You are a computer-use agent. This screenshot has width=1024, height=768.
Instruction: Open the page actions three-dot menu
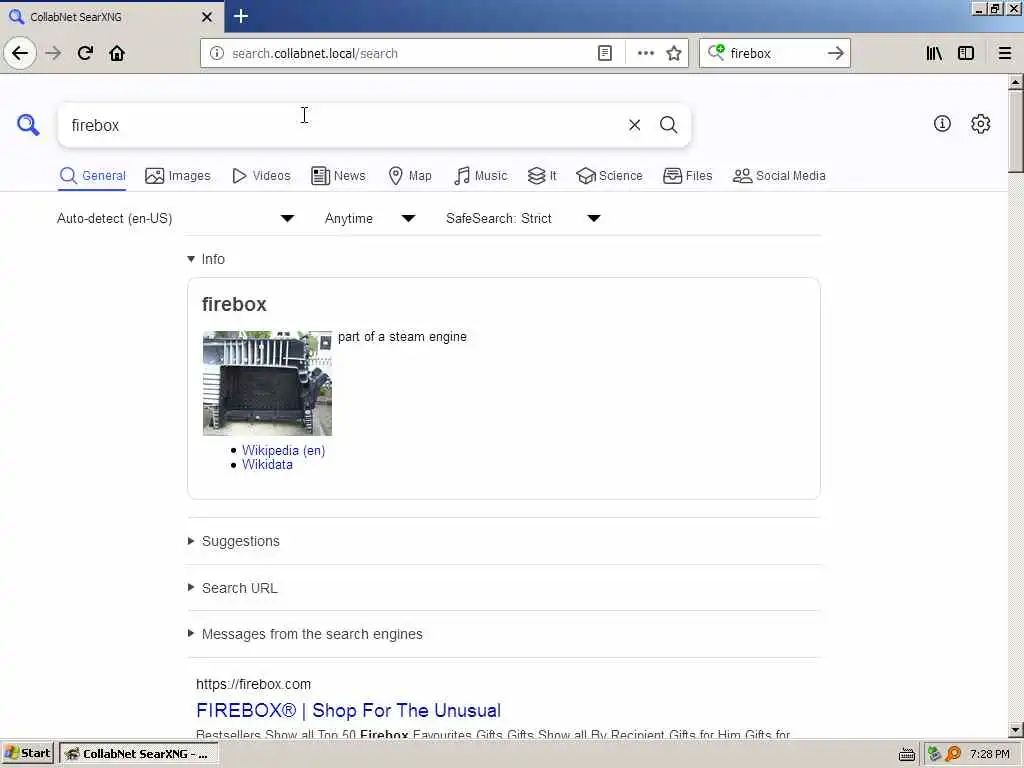(645, 53)
